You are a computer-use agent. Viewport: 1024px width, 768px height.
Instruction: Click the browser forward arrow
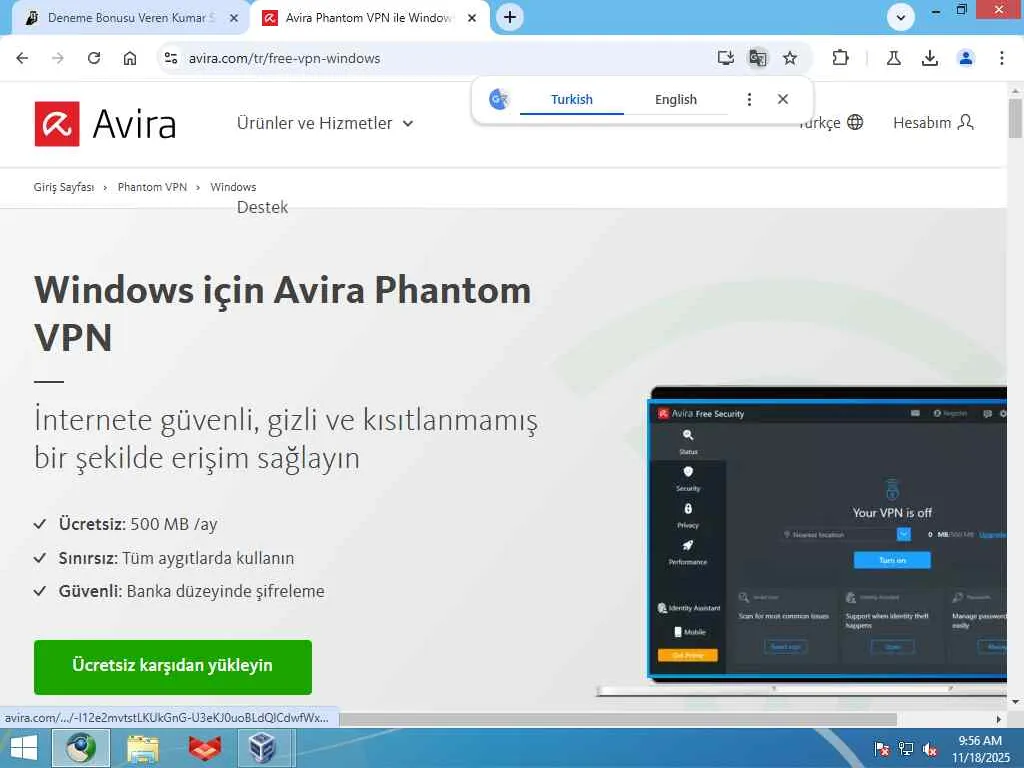point(58,58)
